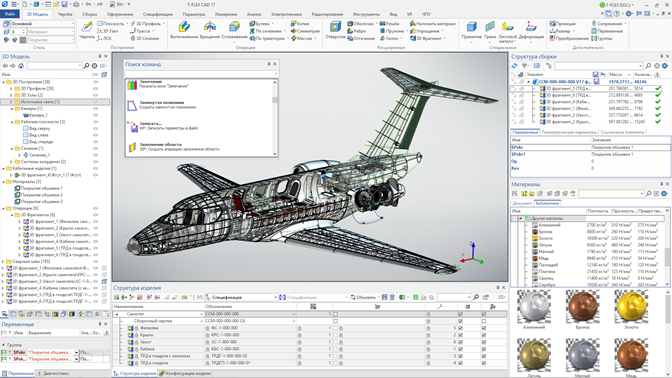Click the Копия (Copy) command
Screen dimensions: 672x378
pos(300,24)
